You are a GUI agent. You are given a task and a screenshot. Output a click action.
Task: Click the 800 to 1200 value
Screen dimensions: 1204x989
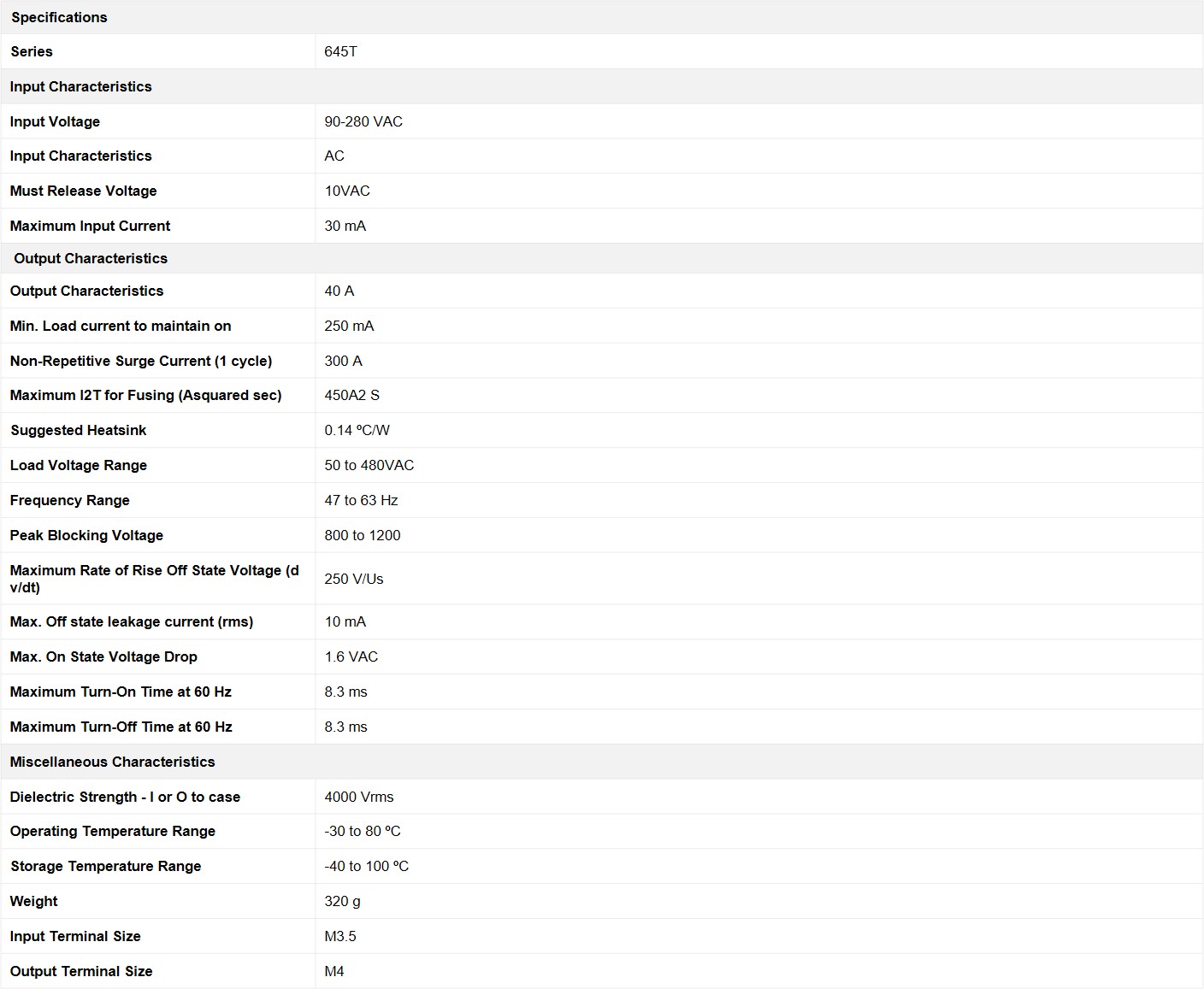(x=362, y=535)
